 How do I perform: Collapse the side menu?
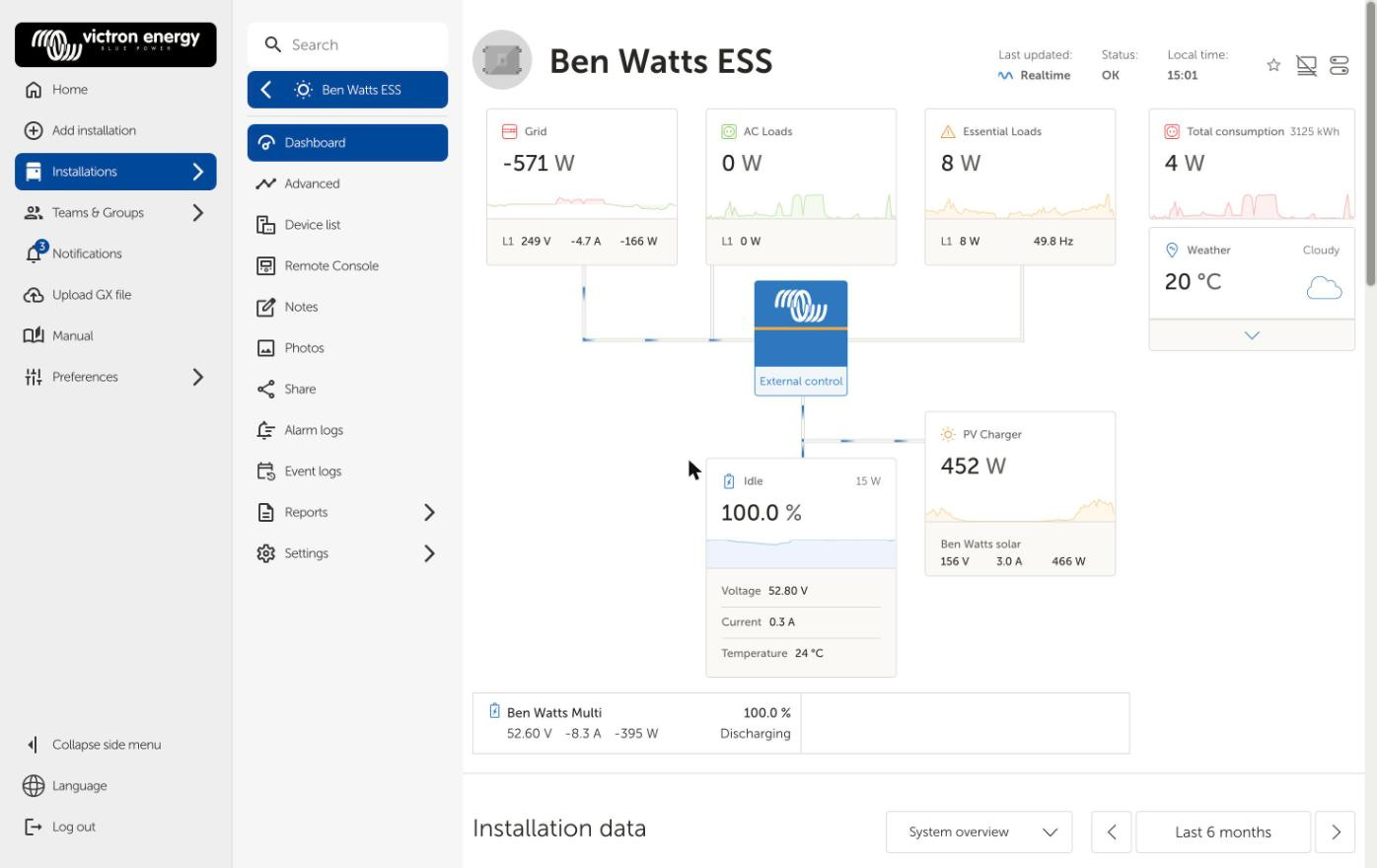pyautogui.click(x=107, y=745)
